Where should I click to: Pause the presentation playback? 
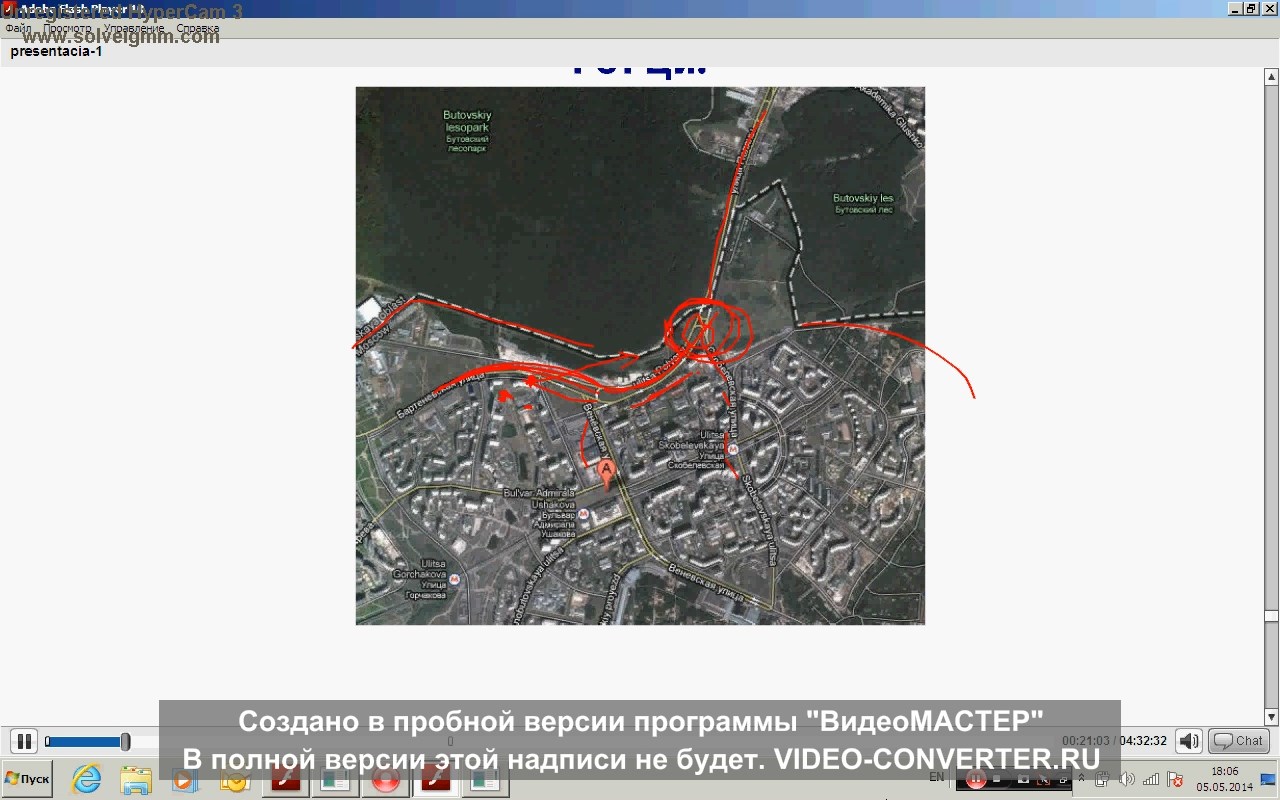click(24, 741)
